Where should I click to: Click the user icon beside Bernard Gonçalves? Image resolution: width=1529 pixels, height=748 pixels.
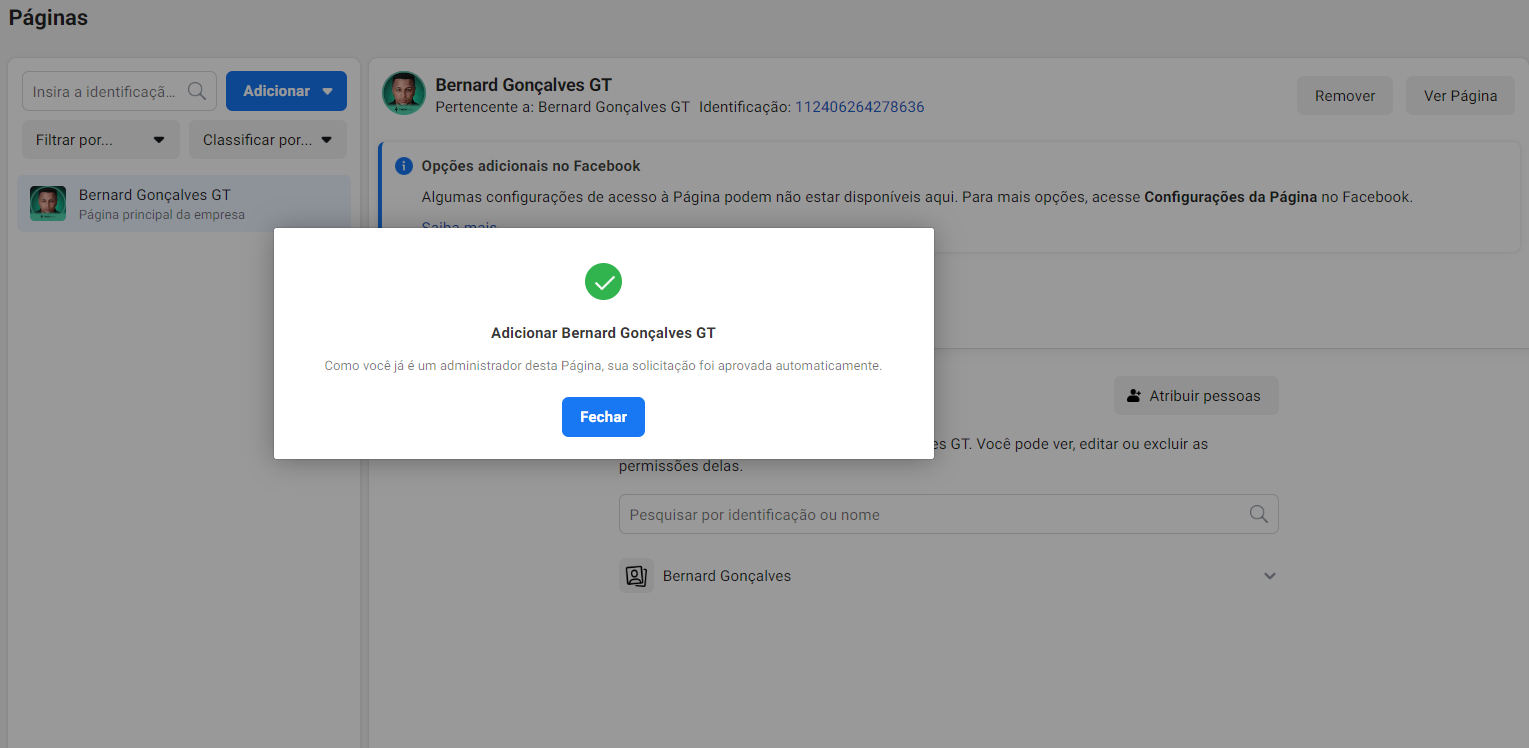tap(636, 576)
